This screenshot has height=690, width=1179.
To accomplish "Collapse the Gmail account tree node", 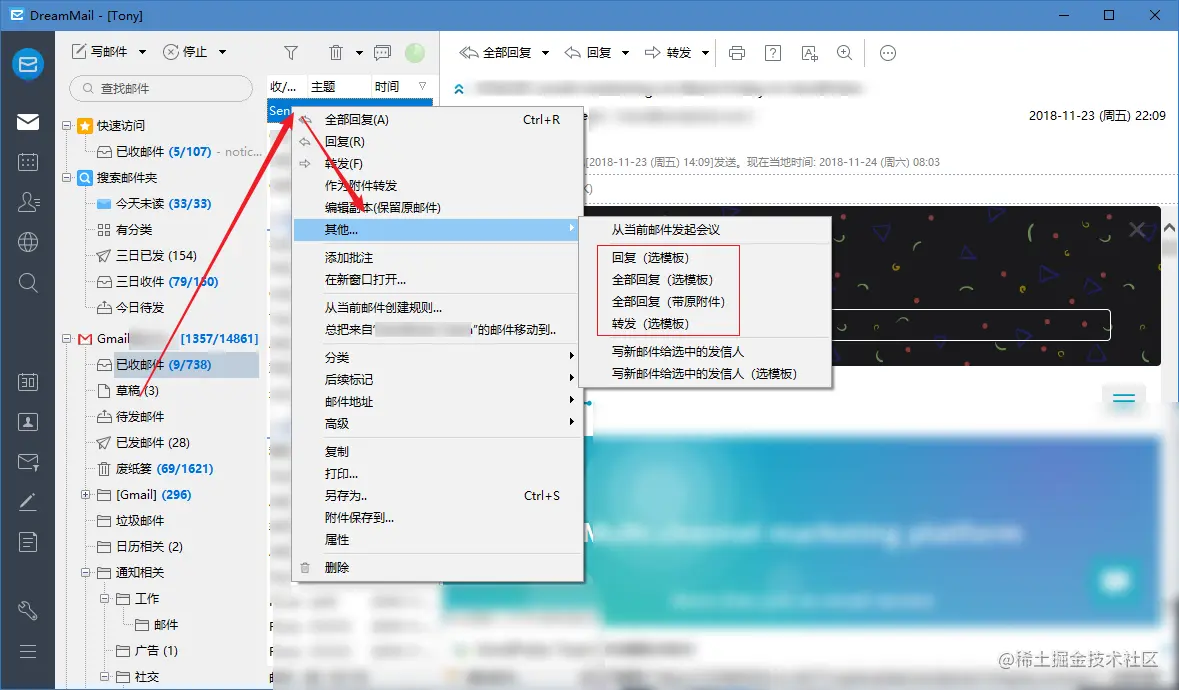I will pos(66,339).
